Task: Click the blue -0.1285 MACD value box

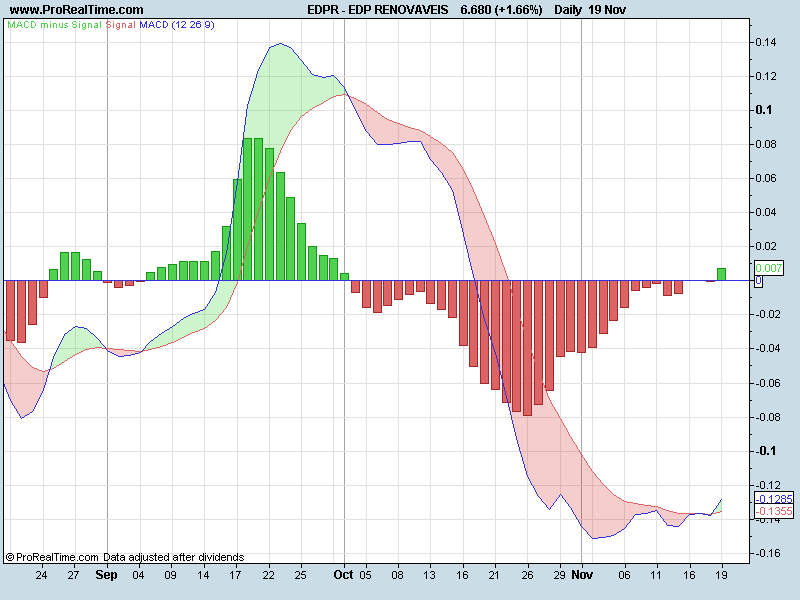Action: tap(774, 498)
